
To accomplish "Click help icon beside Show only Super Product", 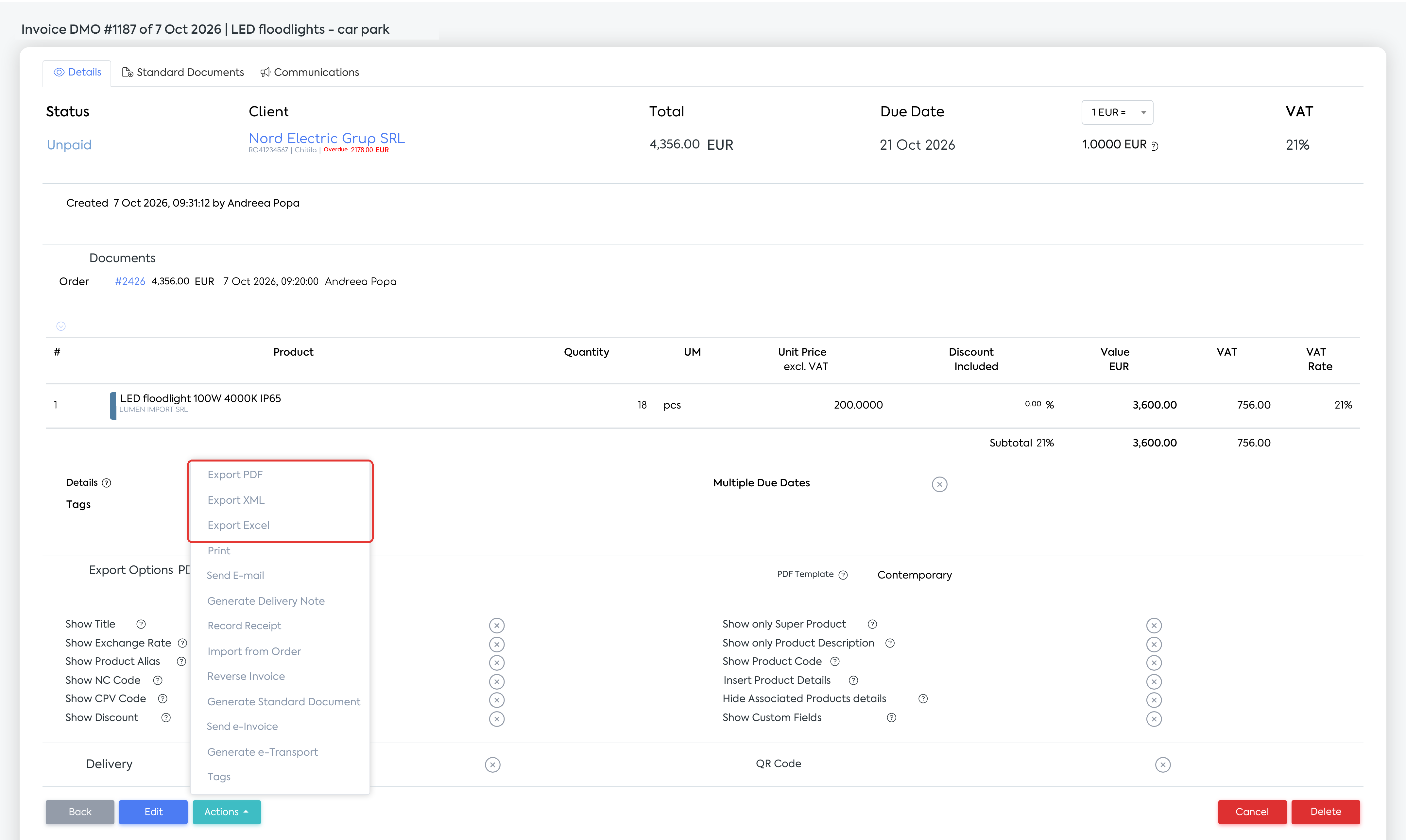I will point(873,624).
